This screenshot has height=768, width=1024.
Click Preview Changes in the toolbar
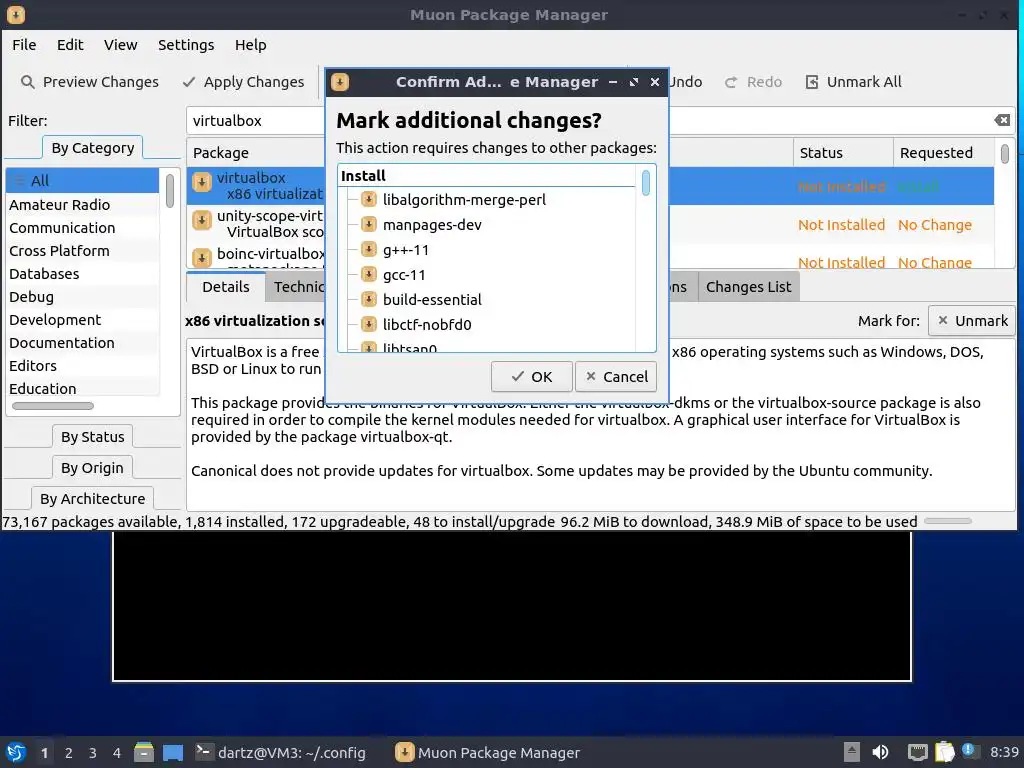click(x=90, y=82)
